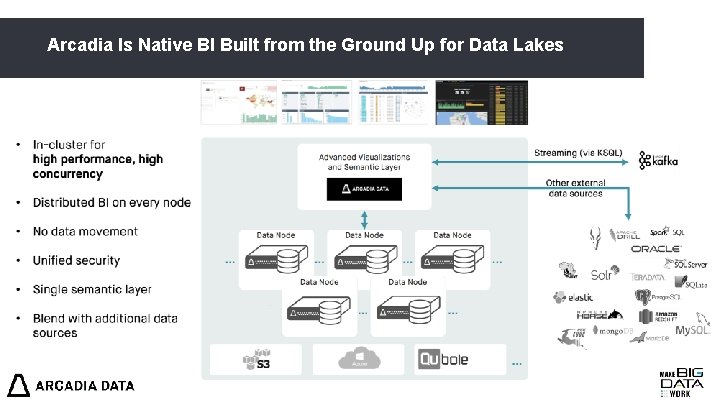Image resolution: width=720 pixels, height=405 pixels.
Task: Click the black Arcadia Data badge in diagram
Action: coord(364,189)
